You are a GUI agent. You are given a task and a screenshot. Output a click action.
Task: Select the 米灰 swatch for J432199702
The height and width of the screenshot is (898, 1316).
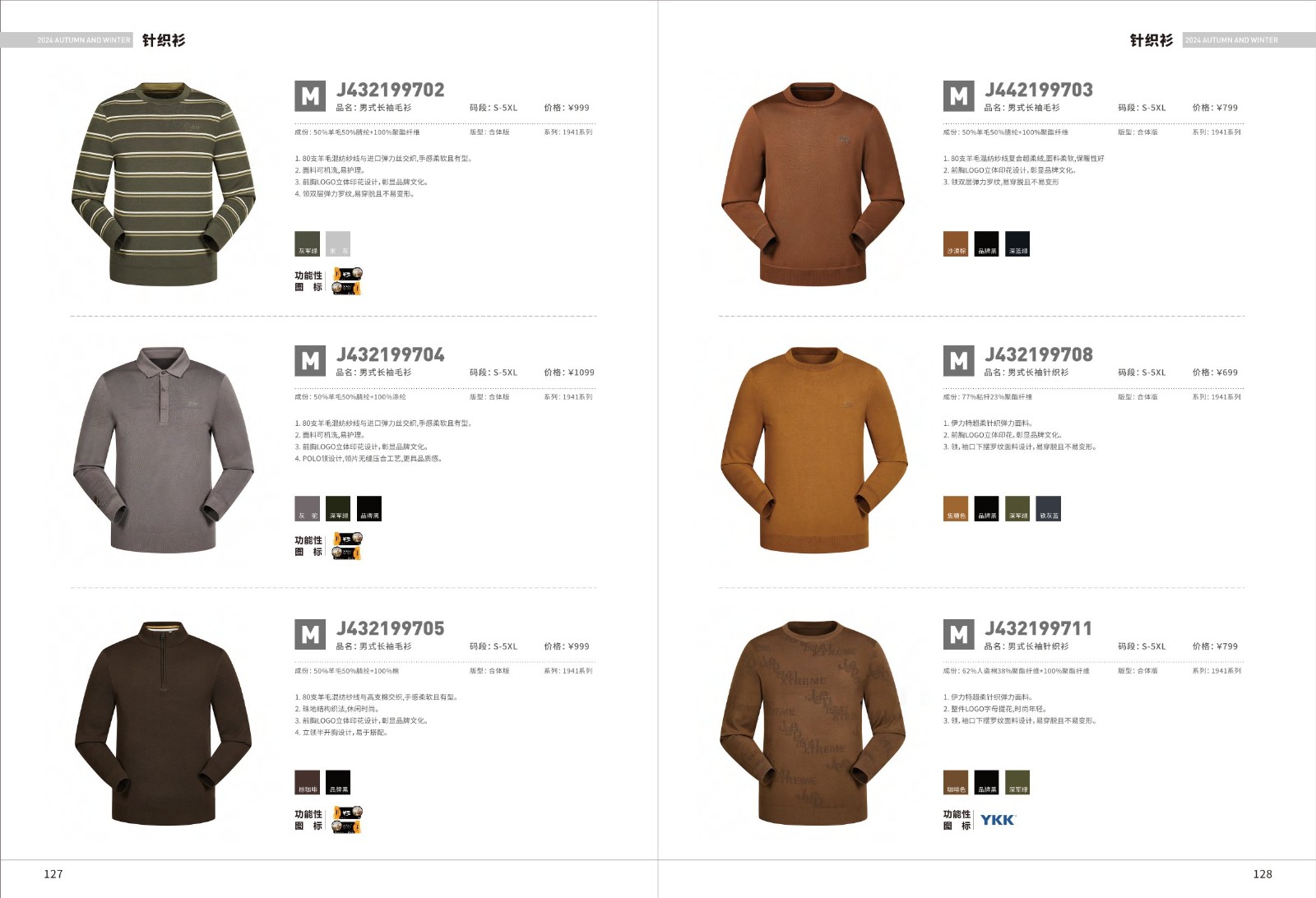pos(338,243)
